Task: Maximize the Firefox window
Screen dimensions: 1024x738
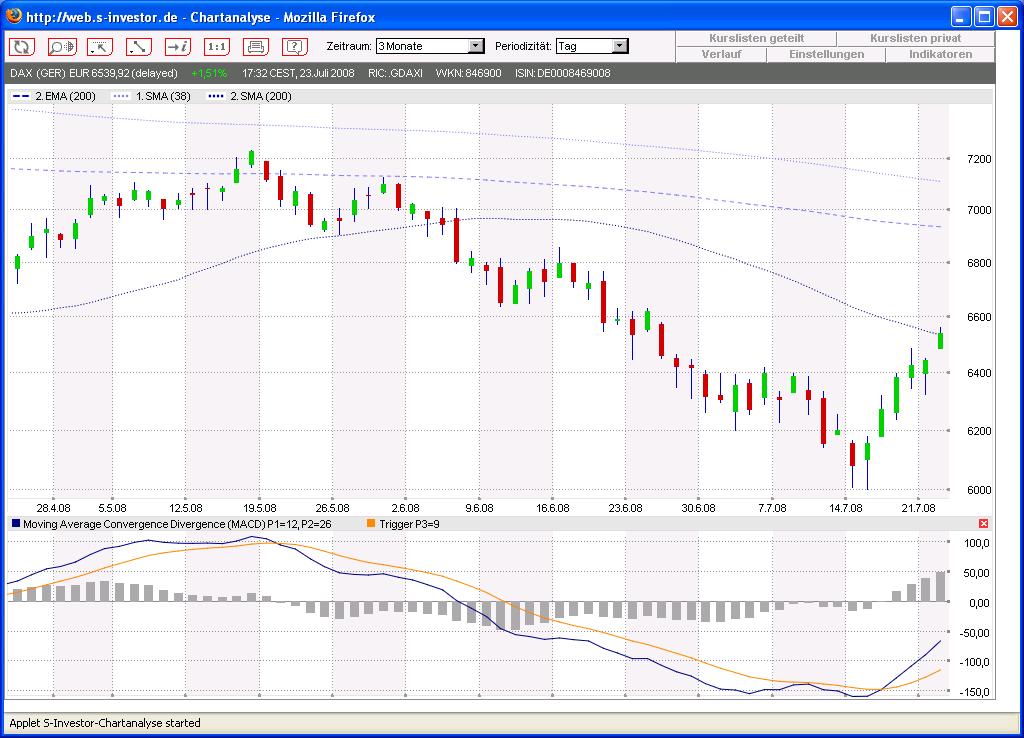Action: coord(984,16)
